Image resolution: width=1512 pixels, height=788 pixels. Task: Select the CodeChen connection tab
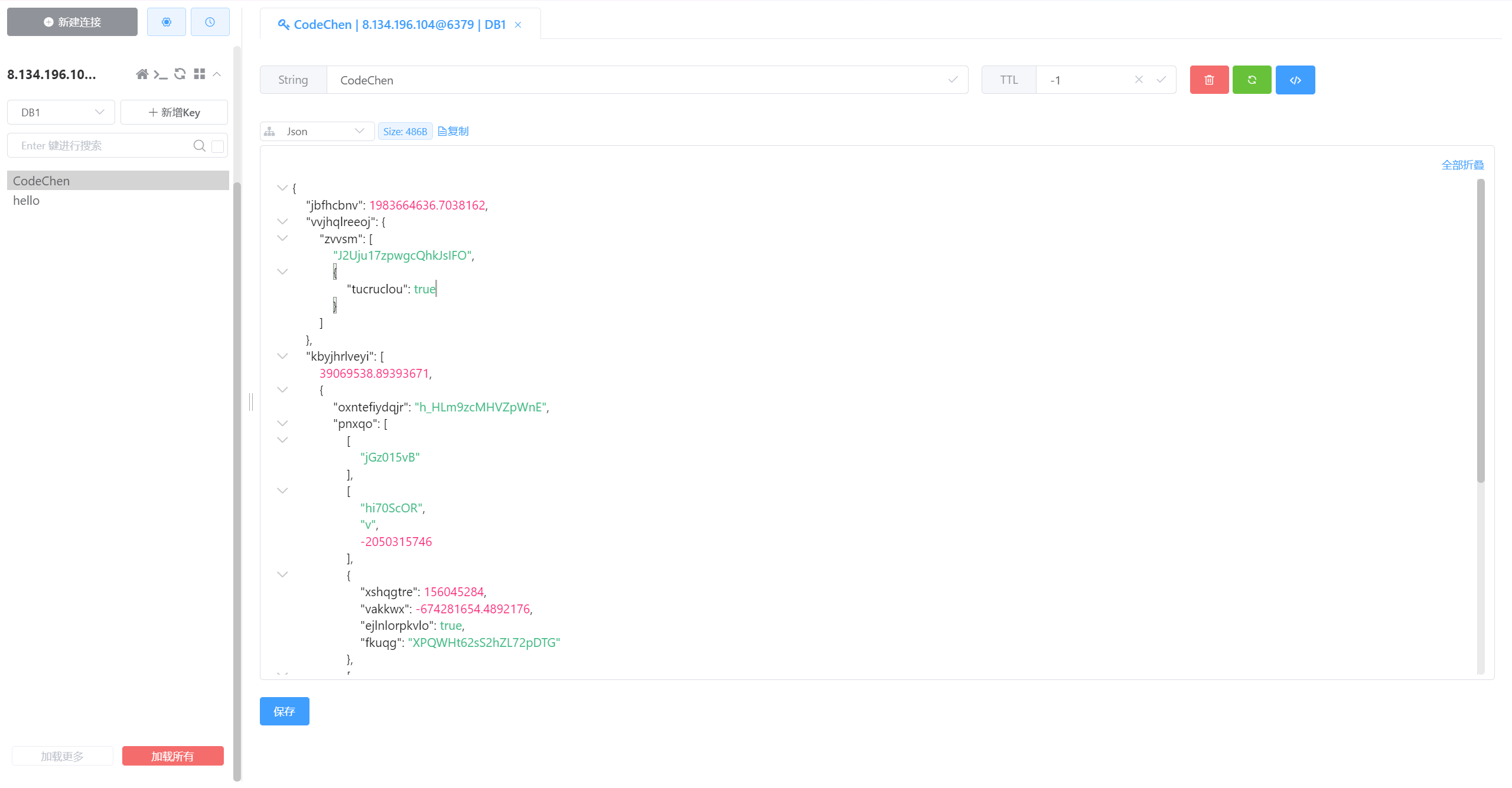(400, 25)
